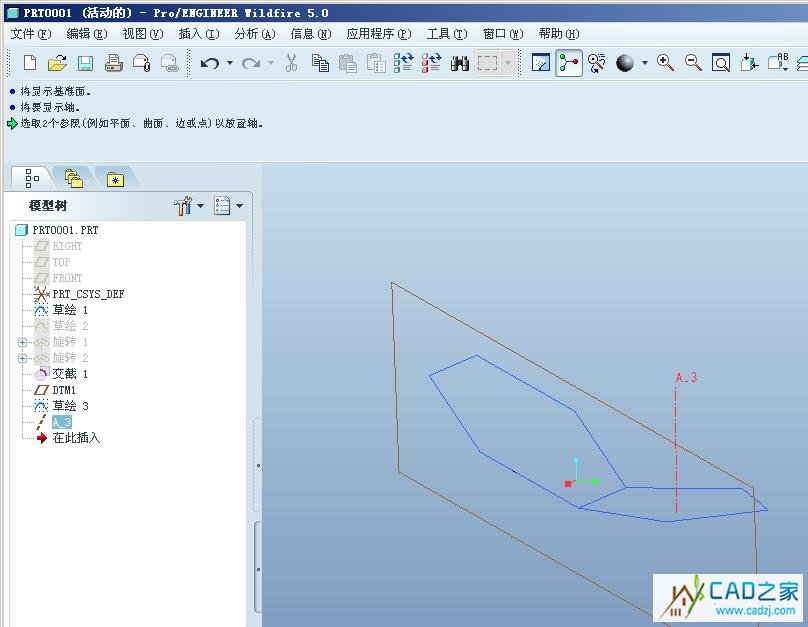Click the binoculars Find icon
This screenshot has width=808, height=627.
click(460, 63)
